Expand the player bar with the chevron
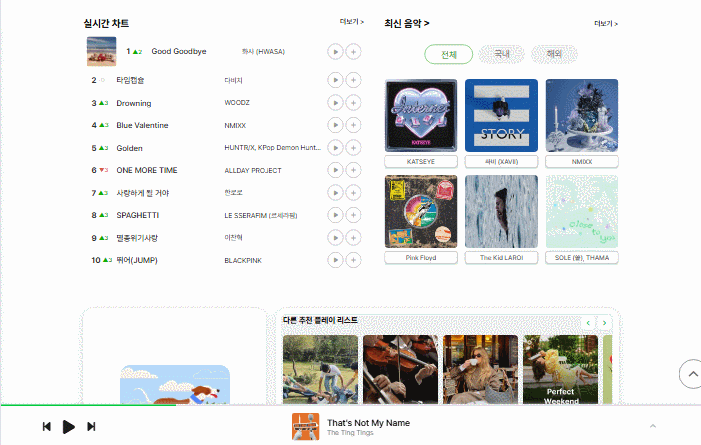701x445 pixels. pos(653,427)
